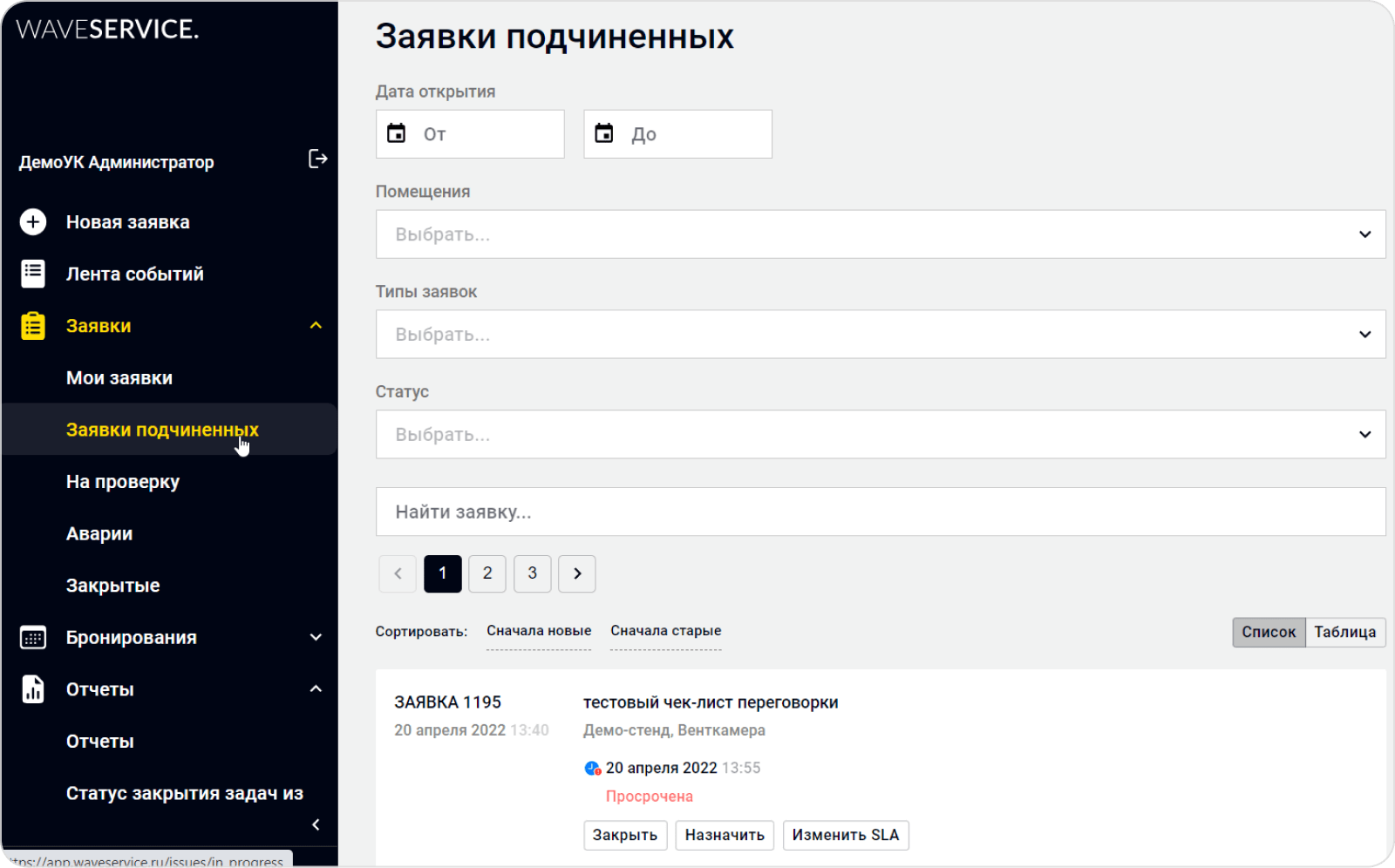The height and width of the screenshot is (868, 1395).
Task: Click the logout icon next to ДемоУК Администратор
Action: pyautogui.click(x=317, y=159)
